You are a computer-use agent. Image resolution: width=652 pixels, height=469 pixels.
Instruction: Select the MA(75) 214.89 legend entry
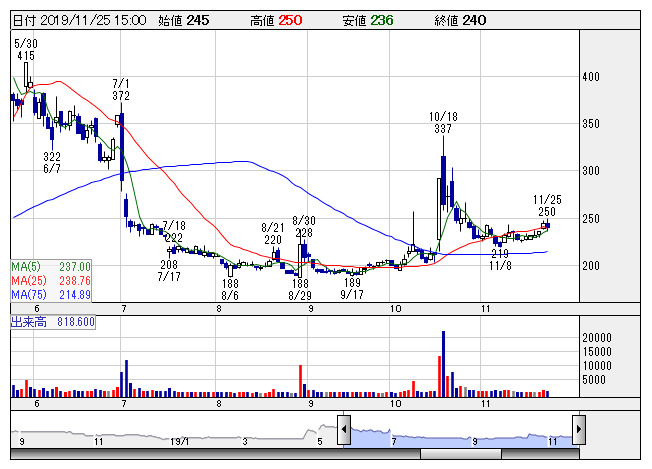(51, 295)
